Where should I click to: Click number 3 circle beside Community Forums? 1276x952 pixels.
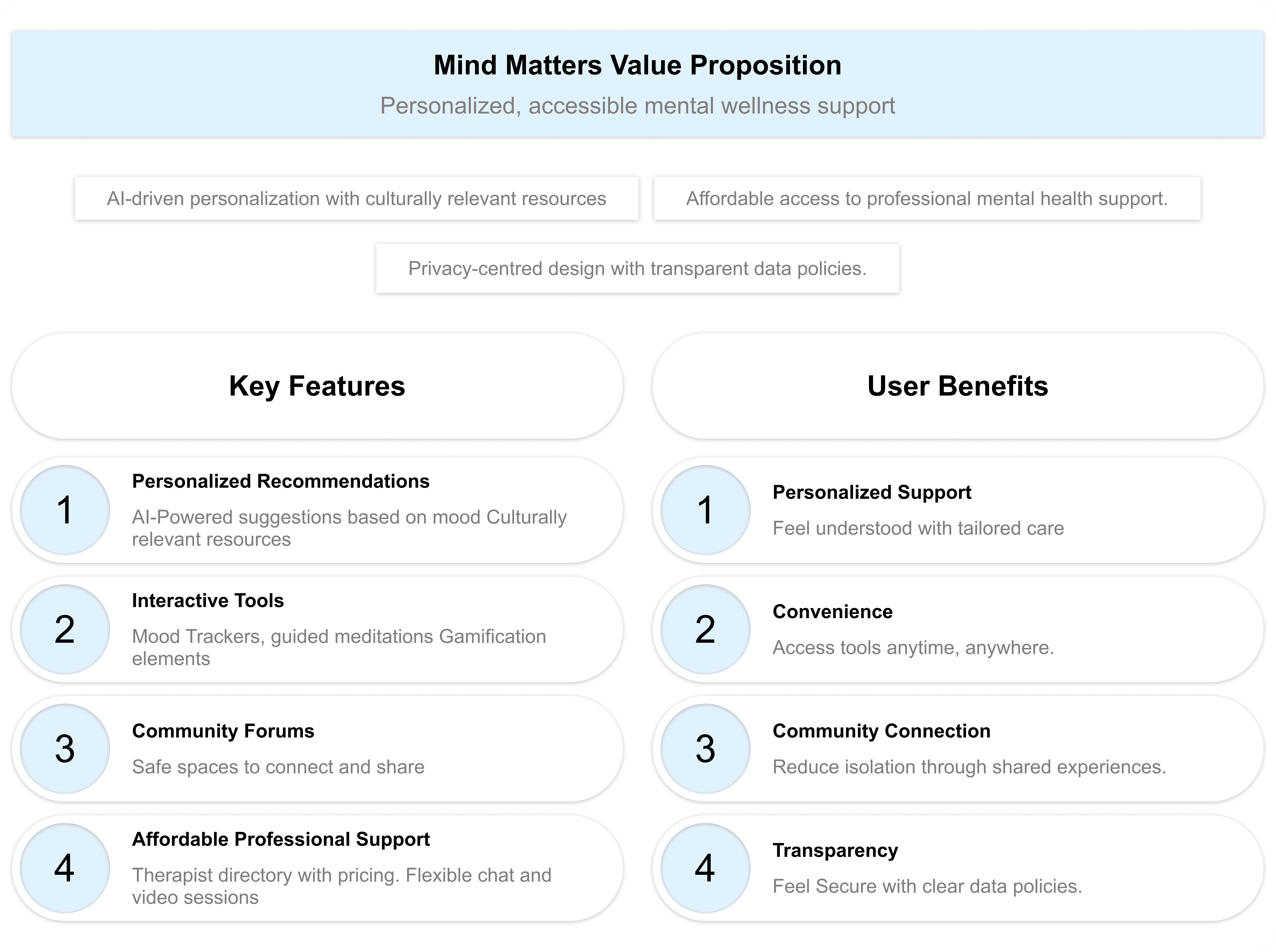pyautogui.click(x=65, y=749)
